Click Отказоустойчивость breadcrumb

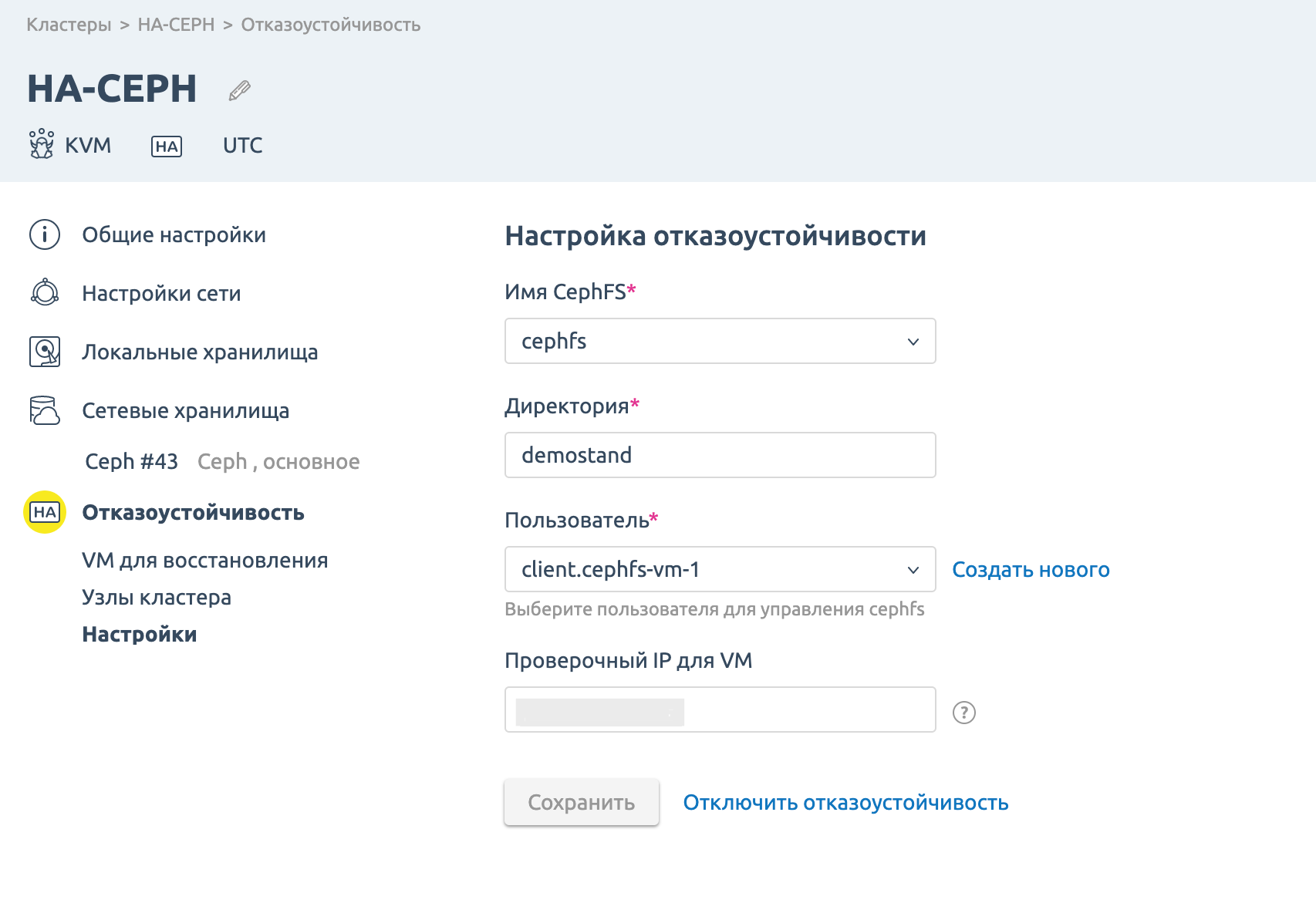[331, 25]
